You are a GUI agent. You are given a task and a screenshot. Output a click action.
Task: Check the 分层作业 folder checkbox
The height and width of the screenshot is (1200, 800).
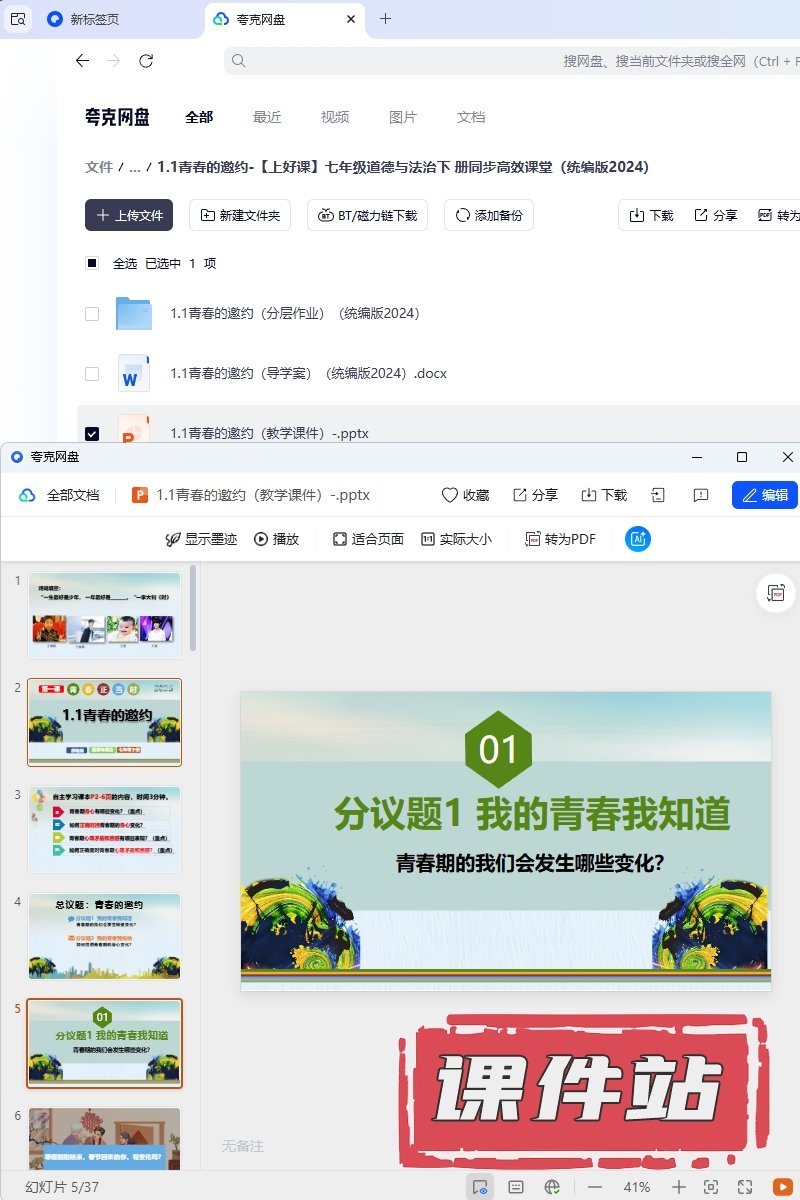[x=92, y=314]
